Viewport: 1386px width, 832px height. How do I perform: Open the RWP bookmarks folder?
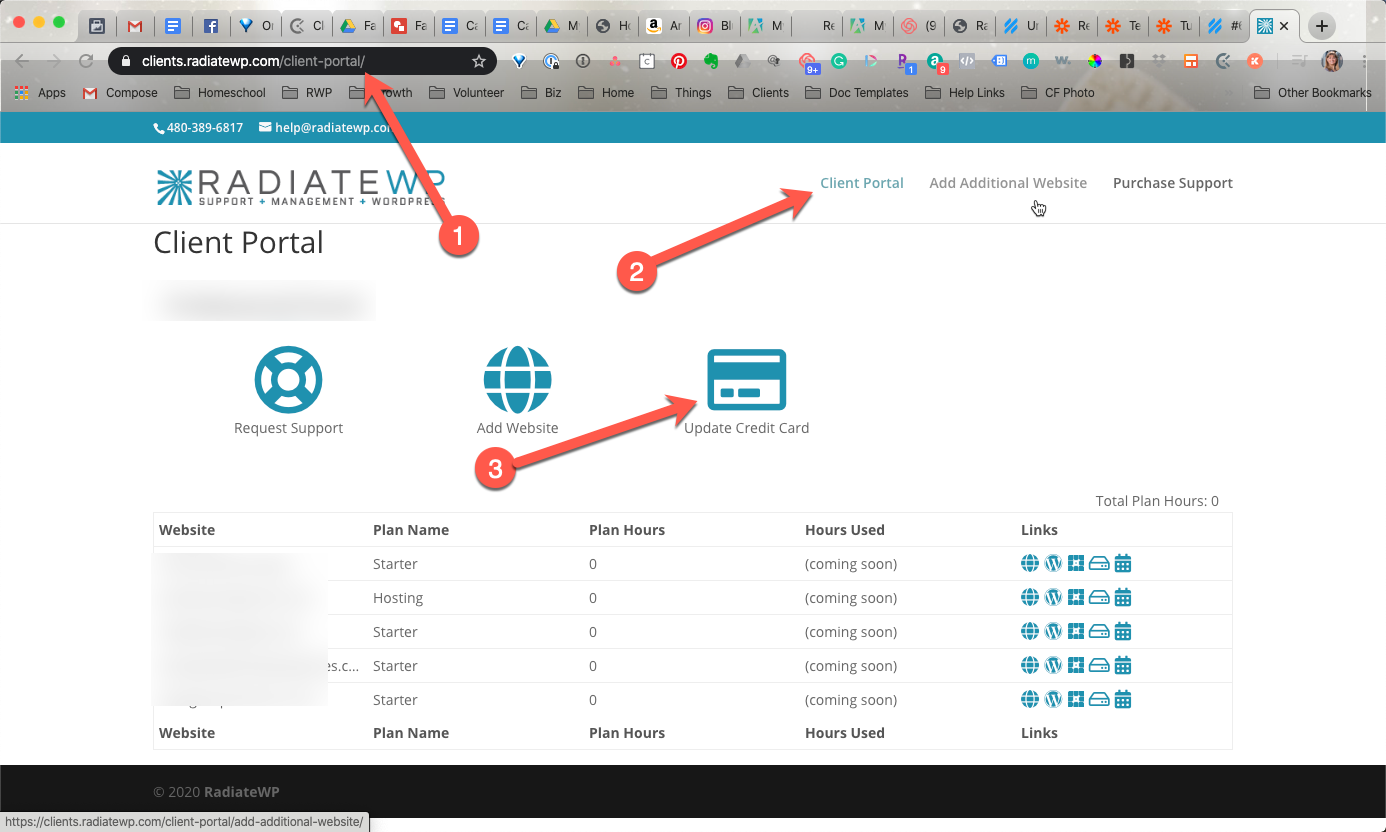click(x=307, y=93)
